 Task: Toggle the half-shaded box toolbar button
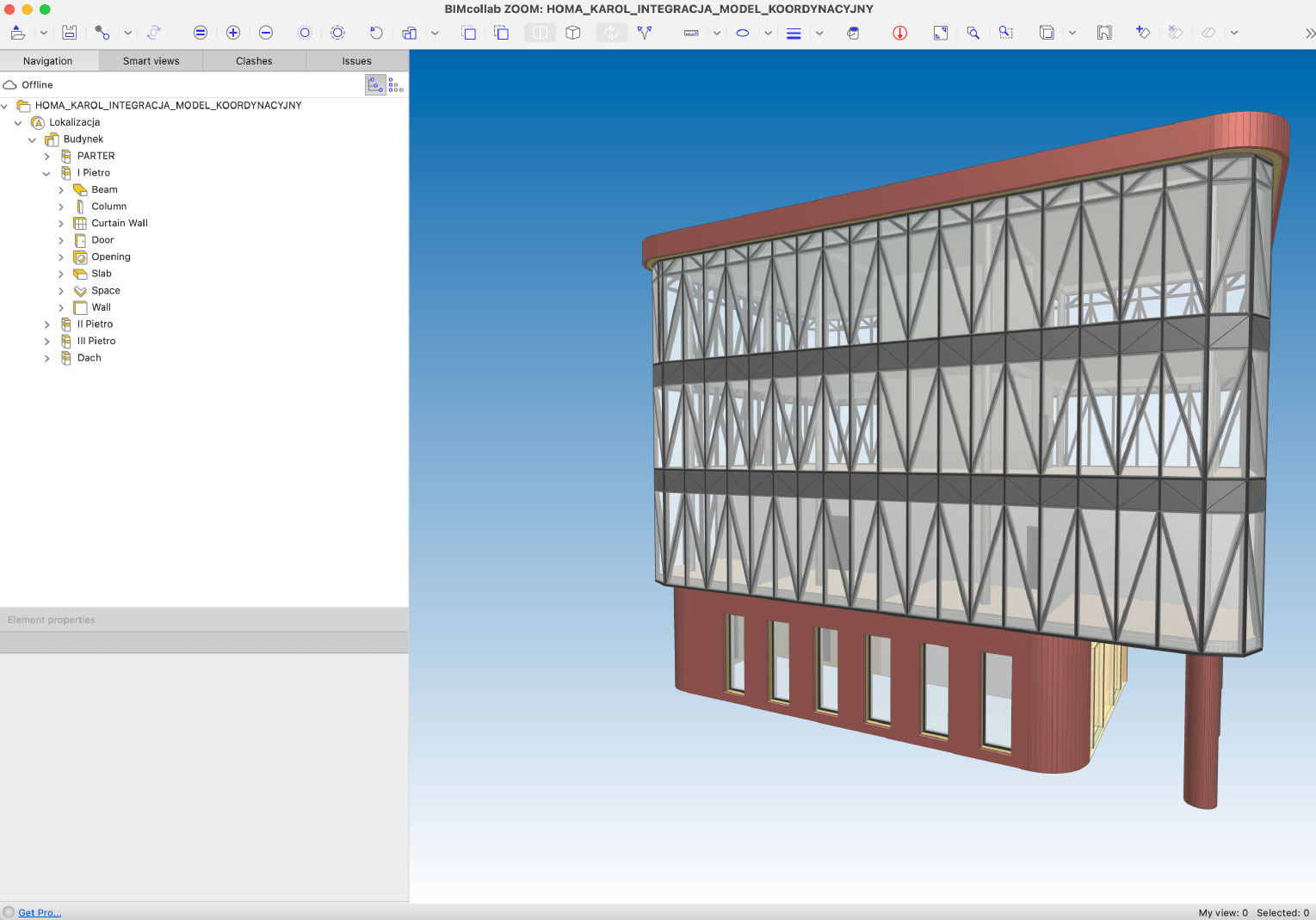tap(540, 33)
